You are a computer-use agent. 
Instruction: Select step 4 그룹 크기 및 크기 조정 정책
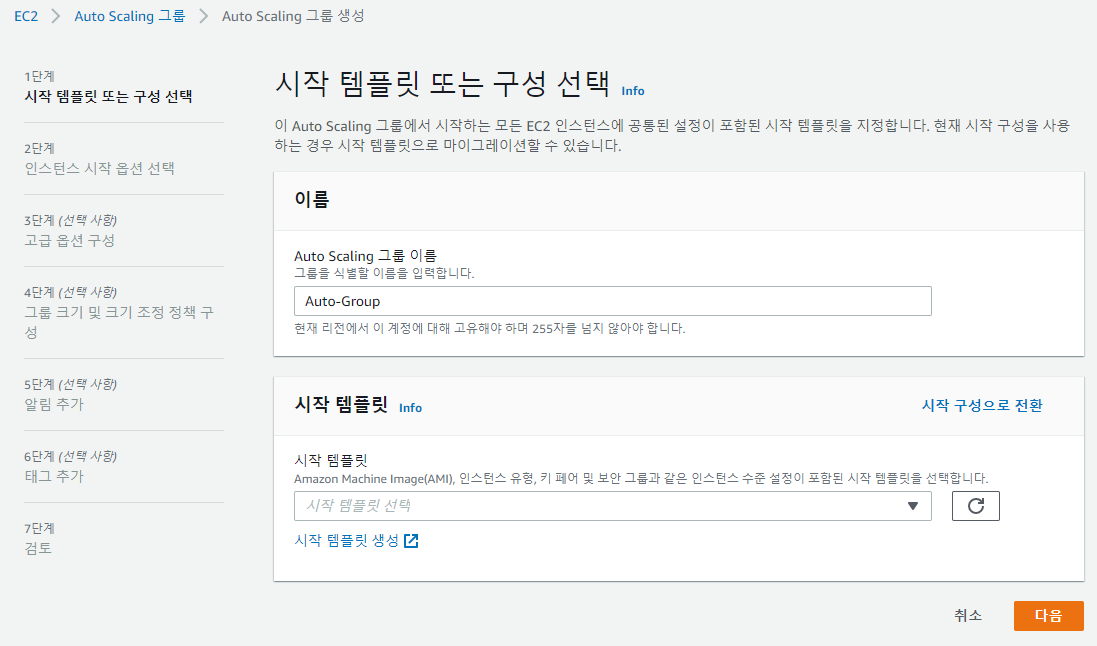click(x=119, y=322)
